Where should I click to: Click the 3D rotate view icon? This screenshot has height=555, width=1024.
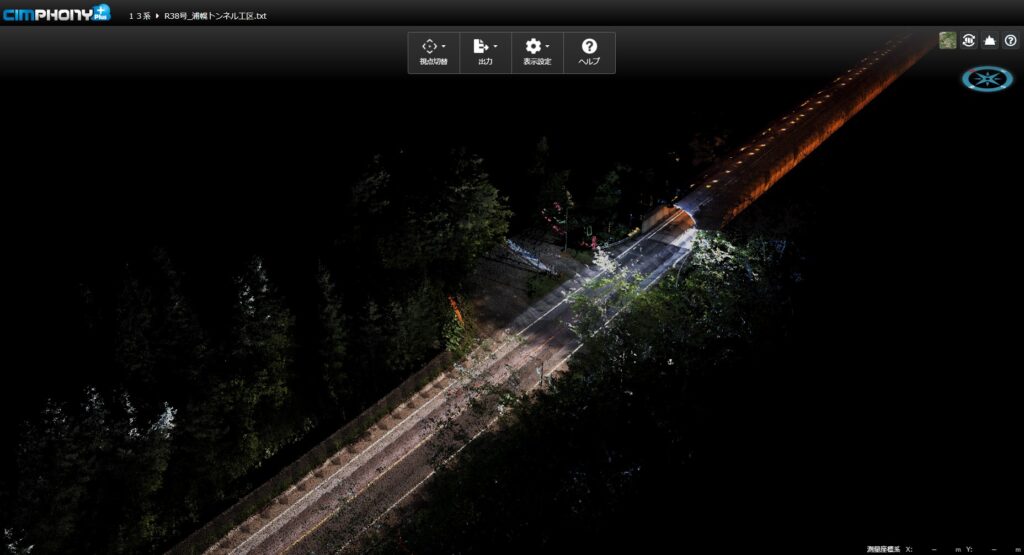click(968, 40)
